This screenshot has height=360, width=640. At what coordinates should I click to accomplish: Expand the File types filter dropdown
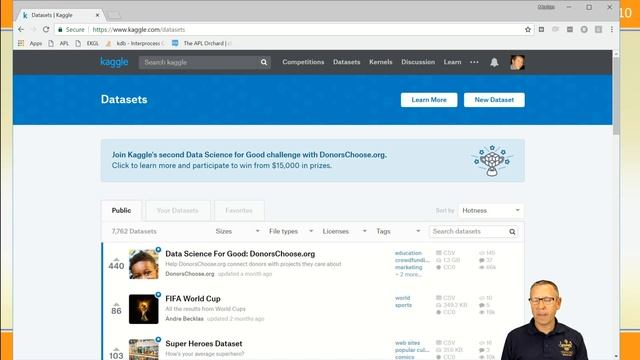[x=291, y=231]
